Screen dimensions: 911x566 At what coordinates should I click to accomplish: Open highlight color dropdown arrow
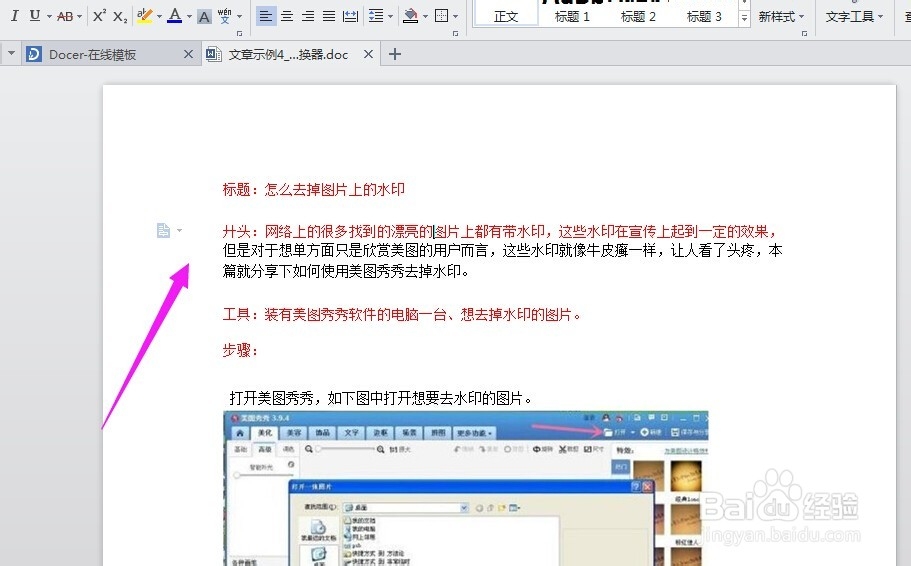[x=159, y=16]
